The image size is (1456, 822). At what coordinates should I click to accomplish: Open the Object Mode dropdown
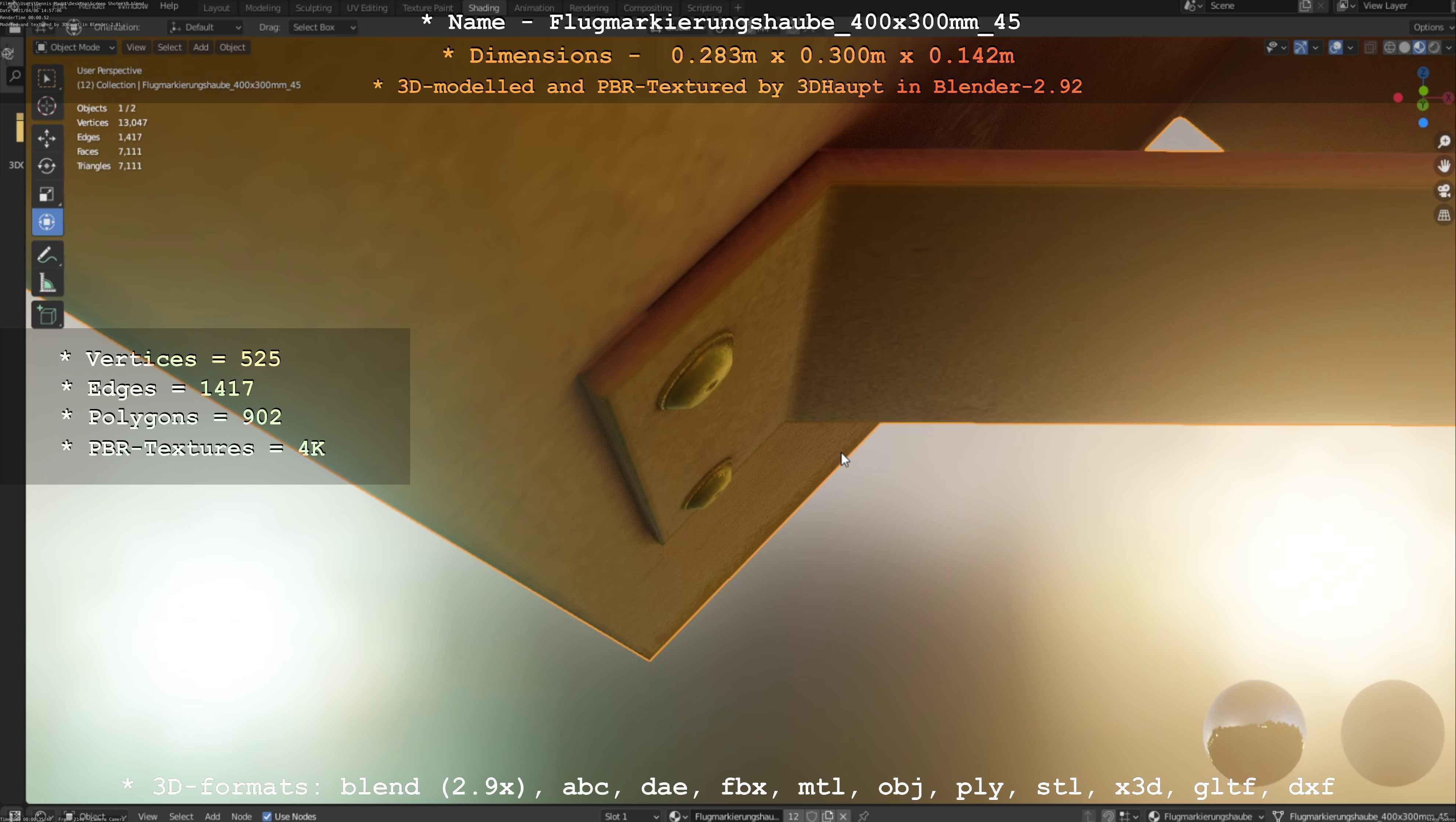click(75, 47)
